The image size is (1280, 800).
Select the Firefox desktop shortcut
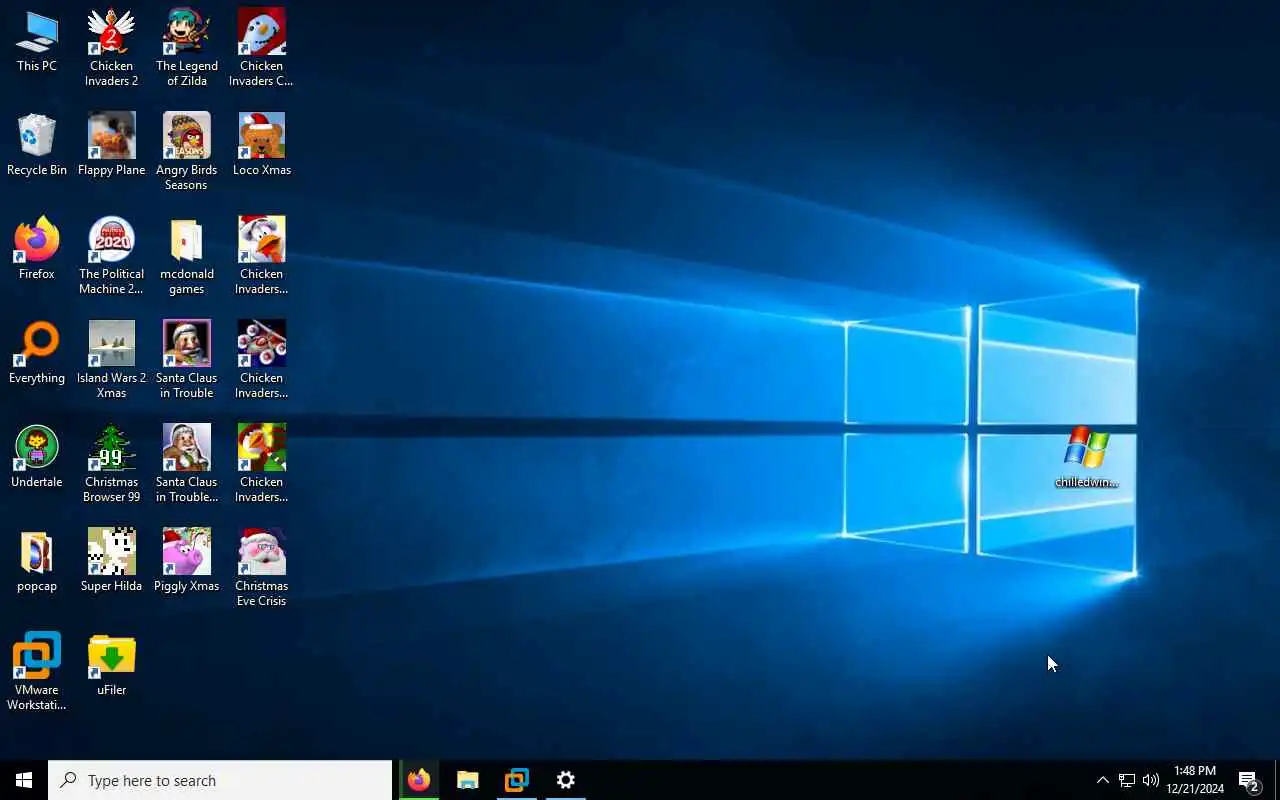(x=37, y=250)
